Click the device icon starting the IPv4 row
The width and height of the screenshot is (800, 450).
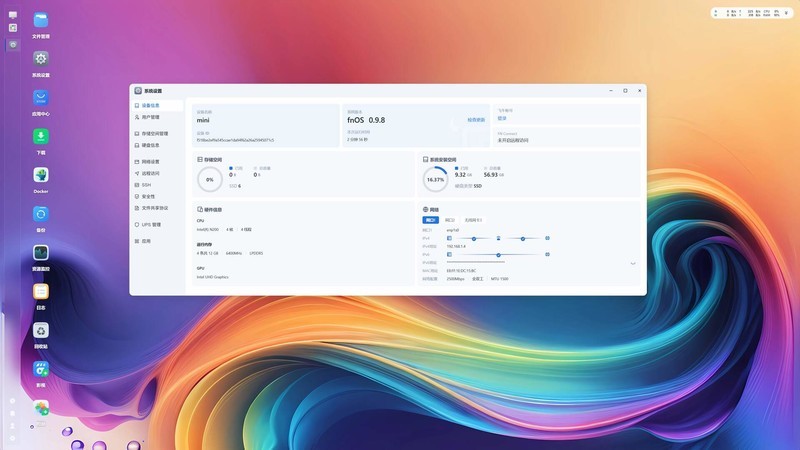coord(449,238)
